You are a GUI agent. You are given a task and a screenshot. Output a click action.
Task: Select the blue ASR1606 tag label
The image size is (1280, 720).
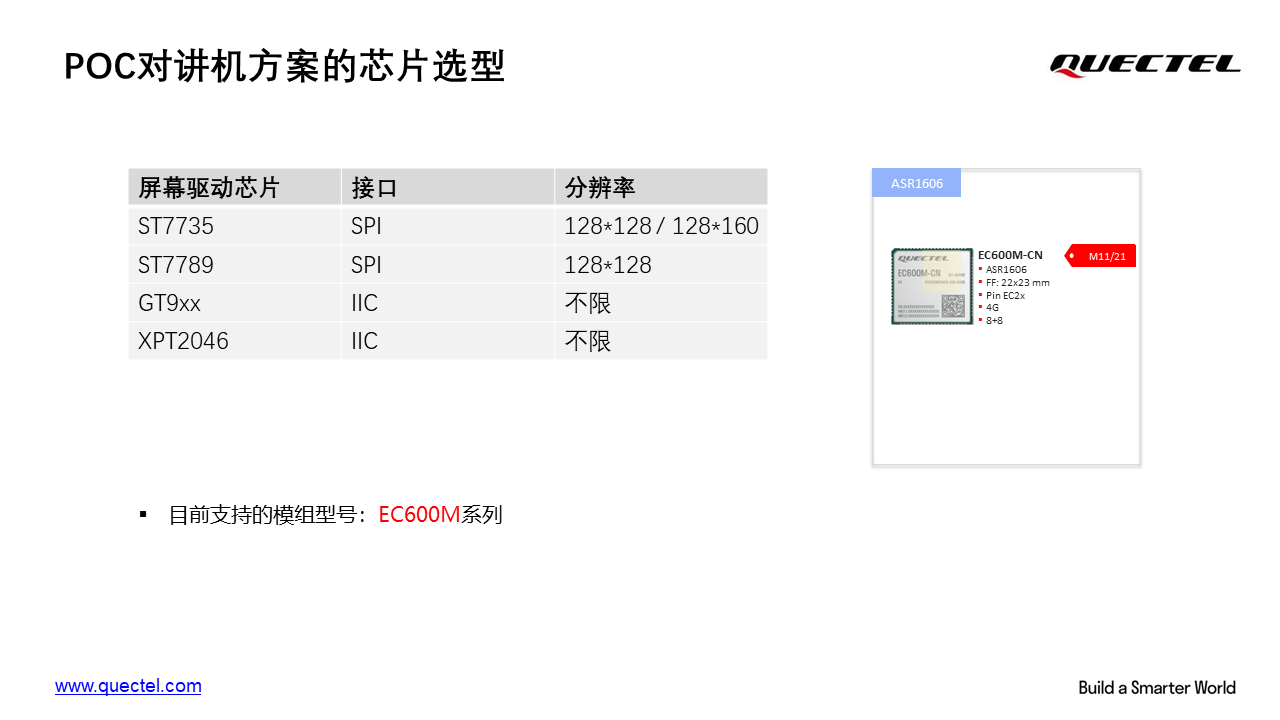point(917,183)
